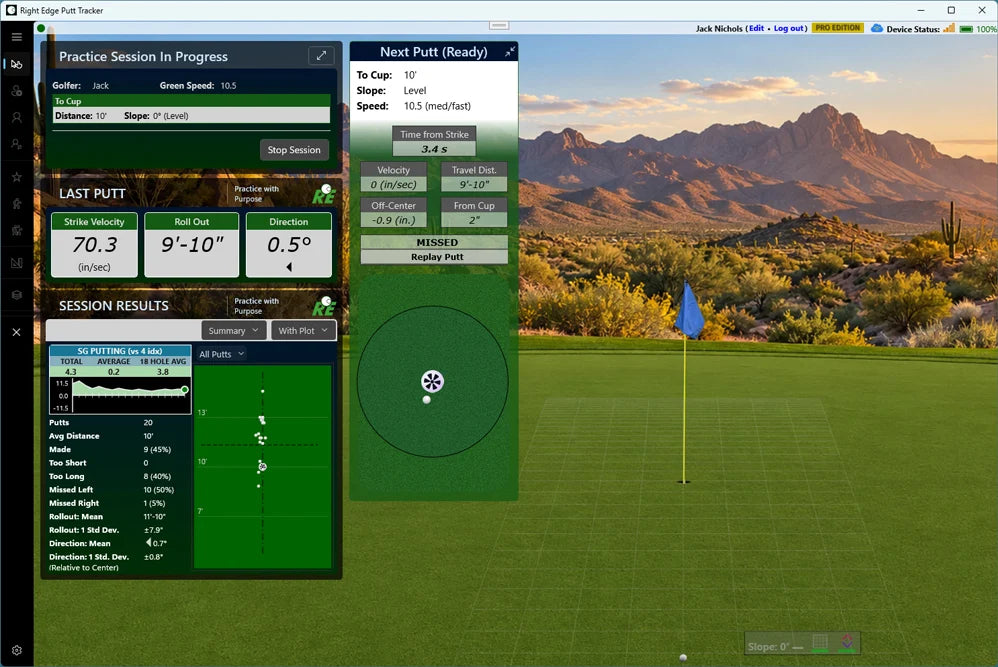Click the Too Long 8 (40%) row
Image resolution: width=998 pixels, height=667 pixels.
click(x=118, y=476)
